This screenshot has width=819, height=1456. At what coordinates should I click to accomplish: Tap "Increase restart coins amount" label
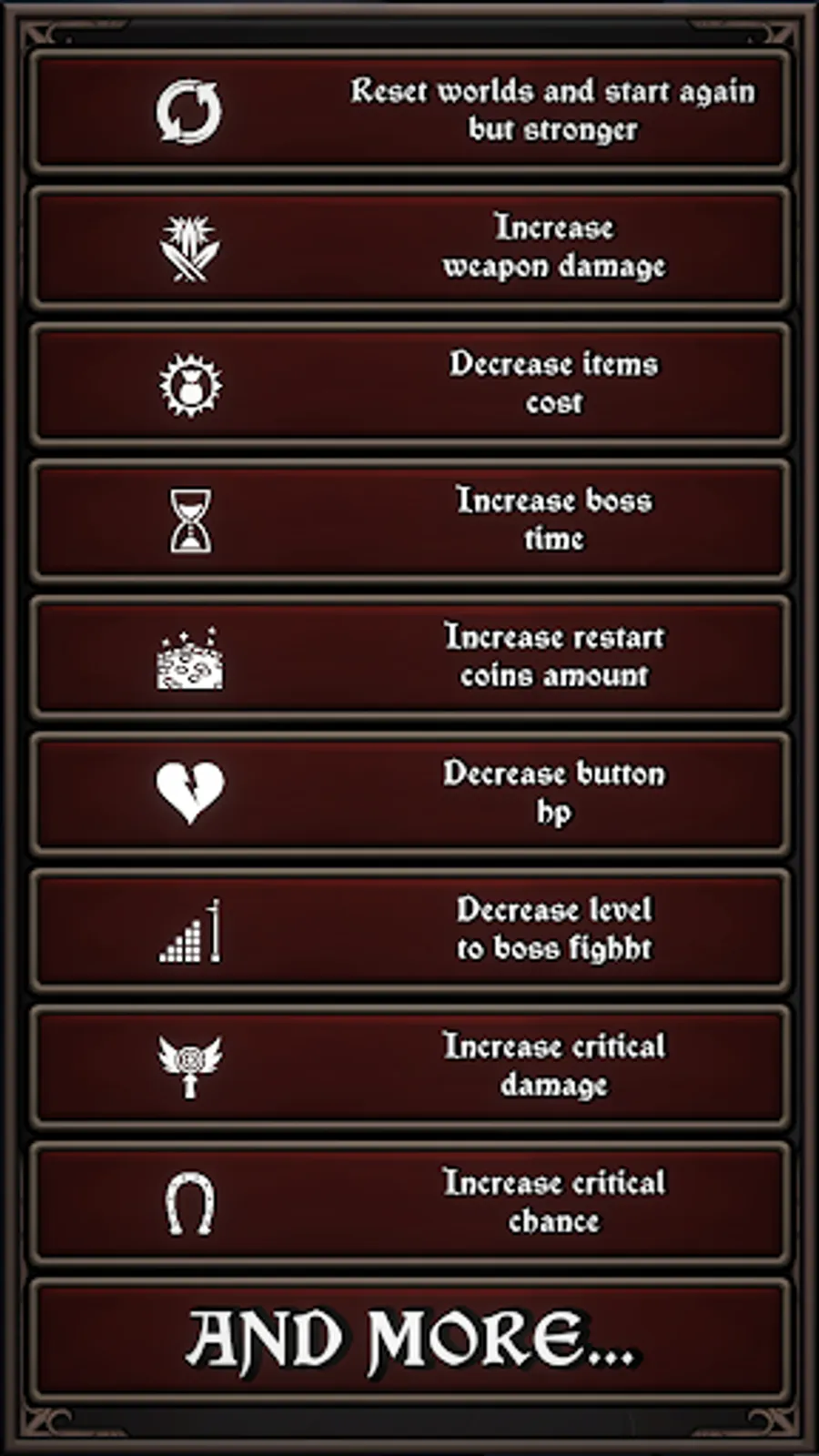553,656
